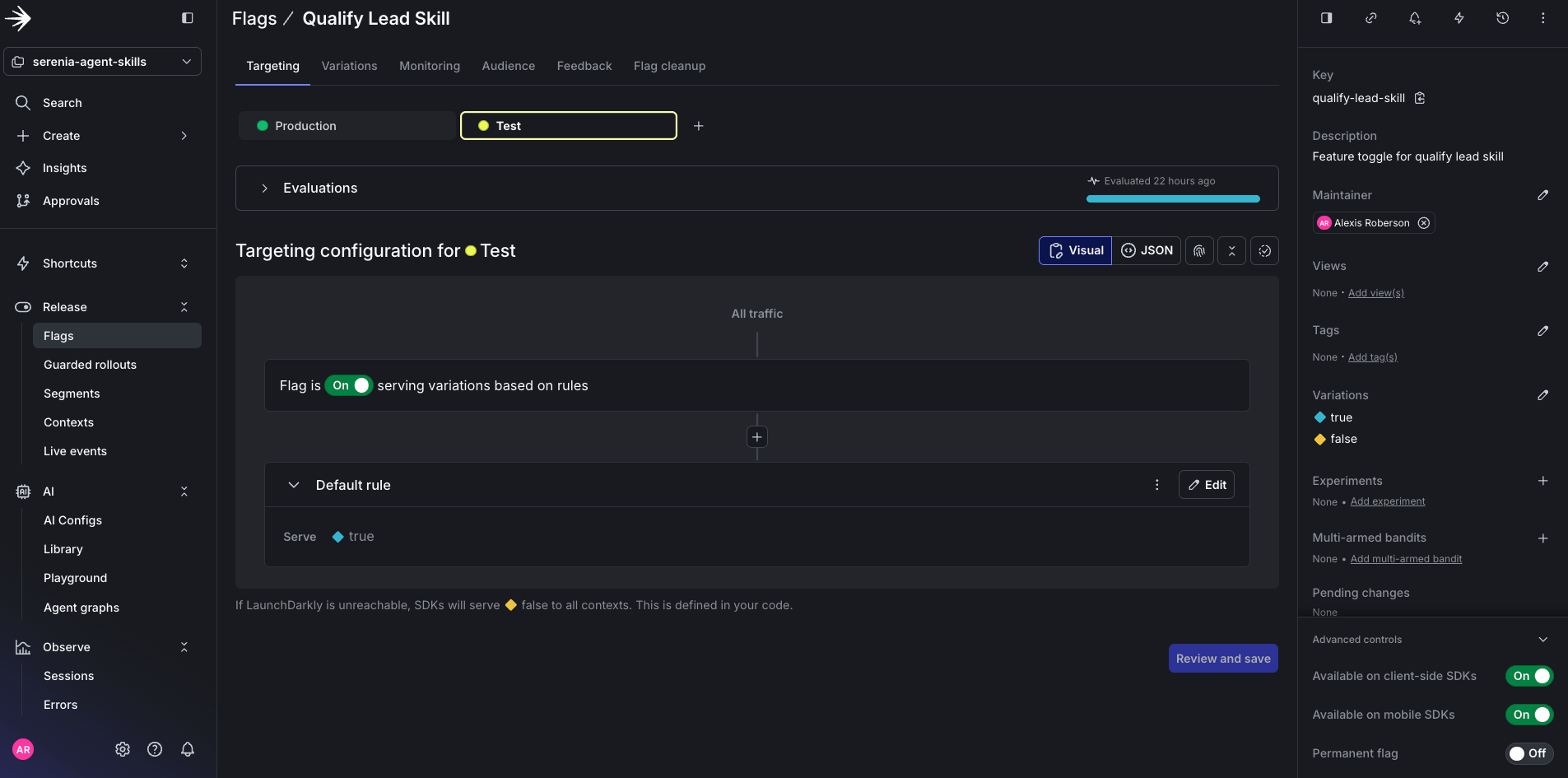The image size is (1568, 778).
Task: Switch to Visual editing mode
Action: [1075, 250]
